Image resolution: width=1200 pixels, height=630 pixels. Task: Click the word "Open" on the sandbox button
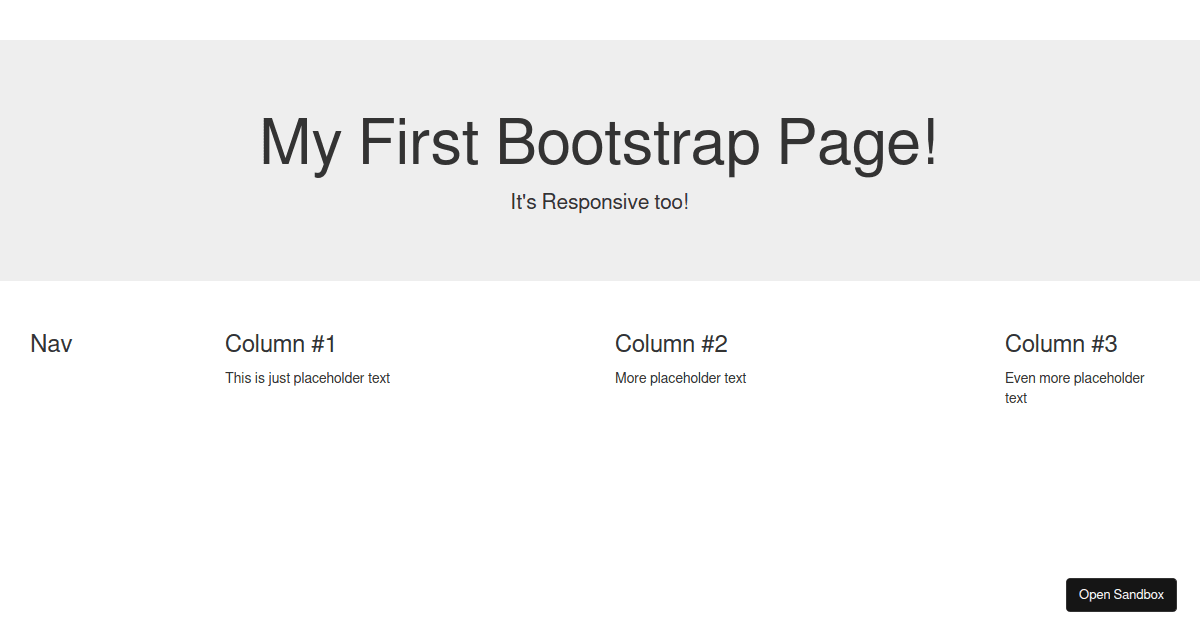tap(1096, 595)
